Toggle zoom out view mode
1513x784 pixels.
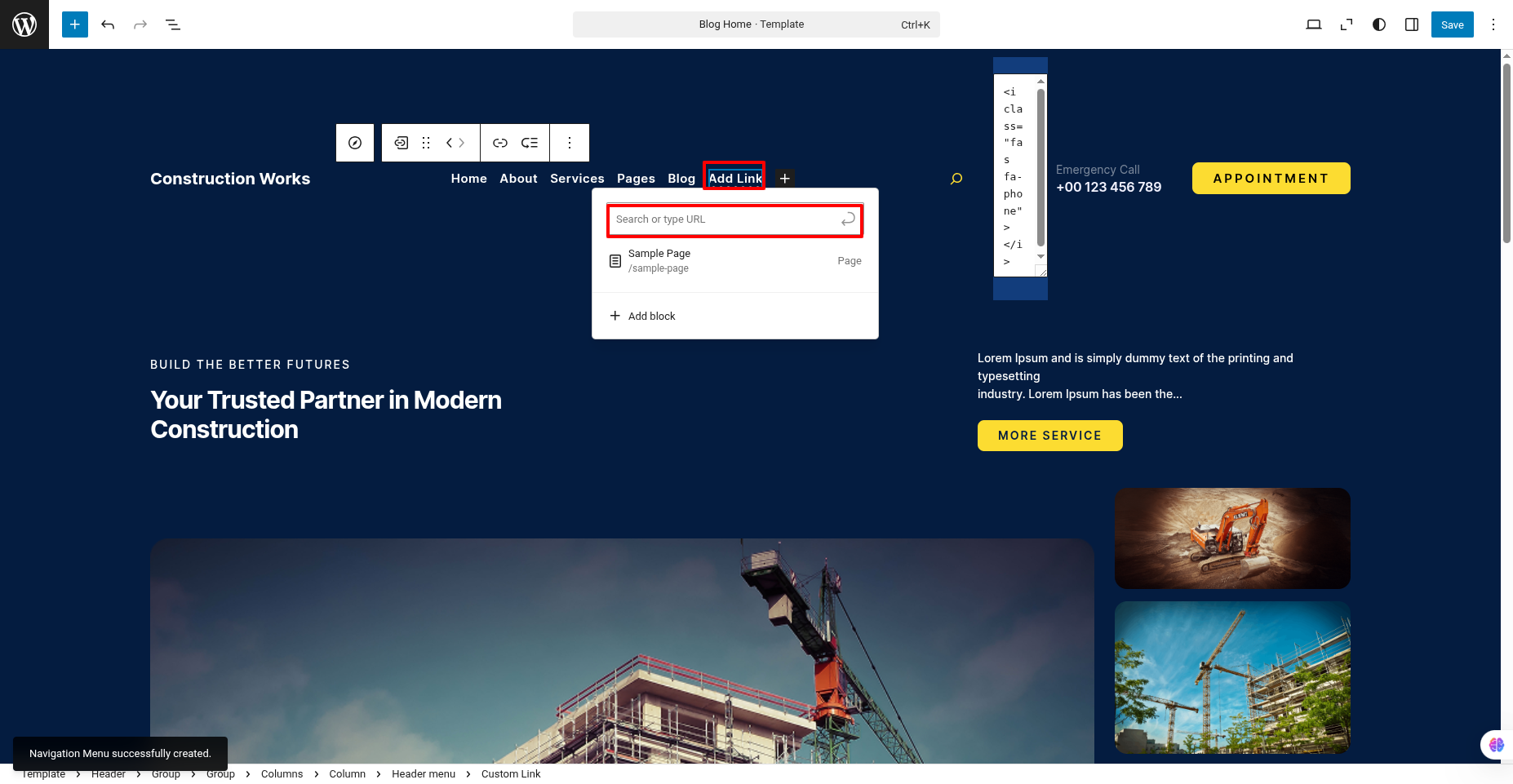[x=1347, y=24]
